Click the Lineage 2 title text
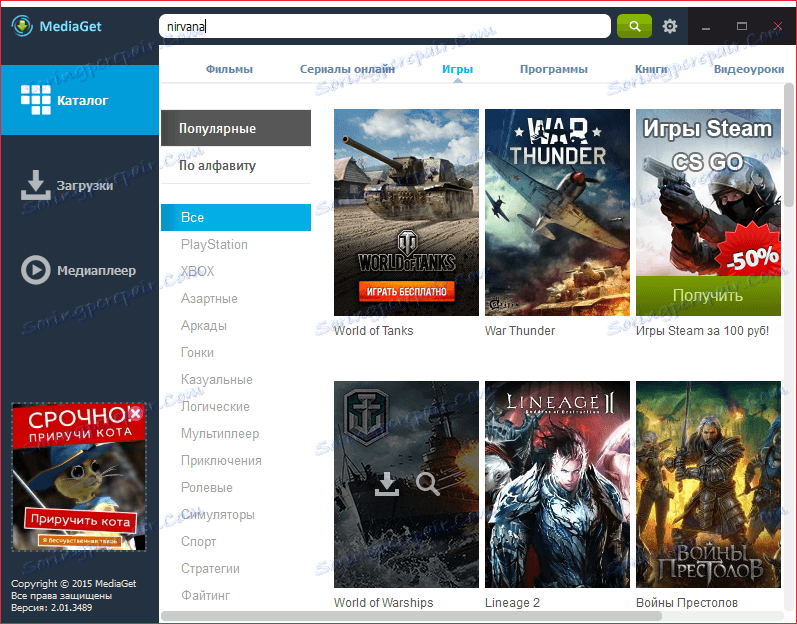The height and width of the screenshot is (624, 797). click(x=512, y=603)
